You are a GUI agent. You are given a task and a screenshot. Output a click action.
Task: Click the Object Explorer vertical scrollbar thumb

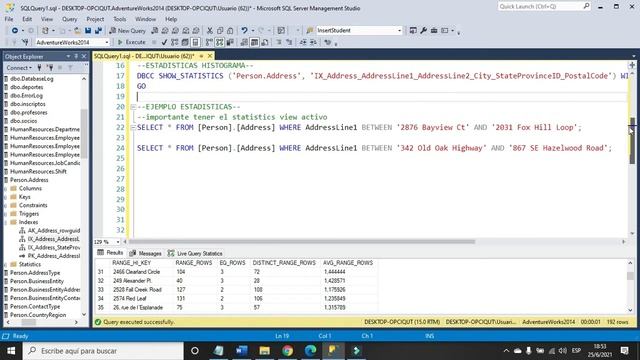(x=84, y=133)
